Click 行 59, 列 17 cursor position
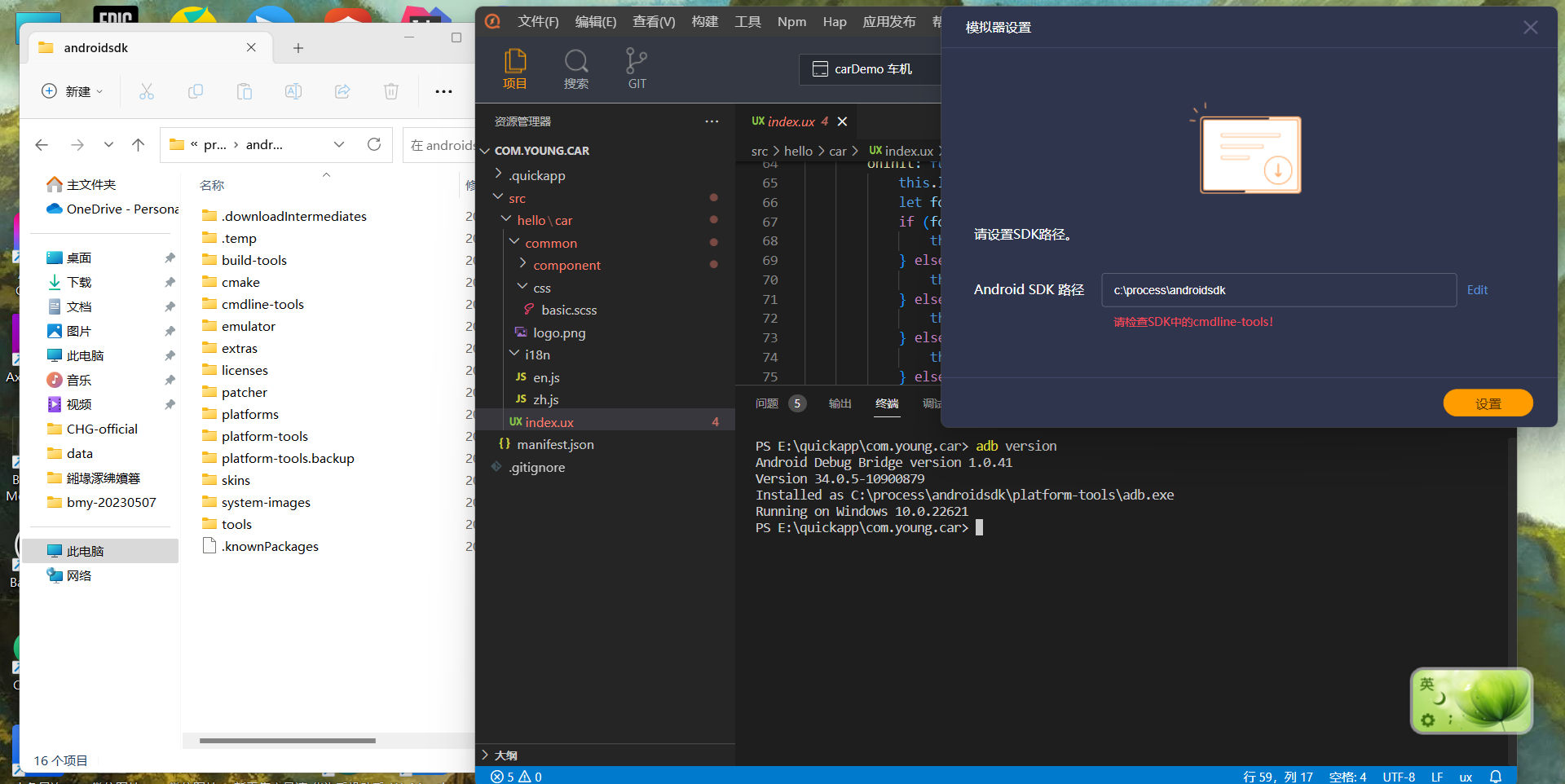Image resolution: width=1565 pixels, height=784 pixels. pyautogui.click(x=1277, y=777)
